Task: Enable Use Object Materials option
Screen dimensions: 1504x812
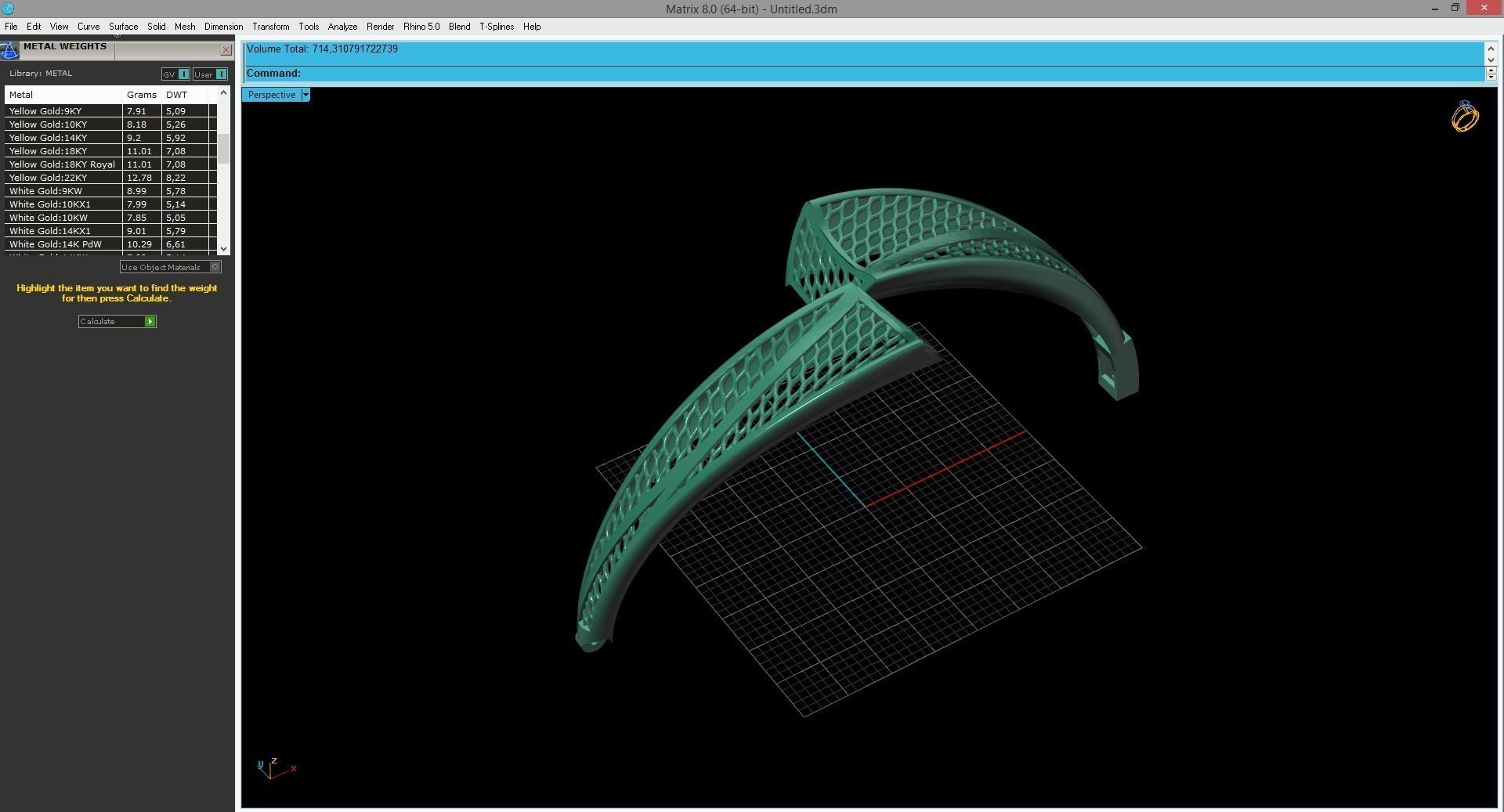Action: coord(171,267)
